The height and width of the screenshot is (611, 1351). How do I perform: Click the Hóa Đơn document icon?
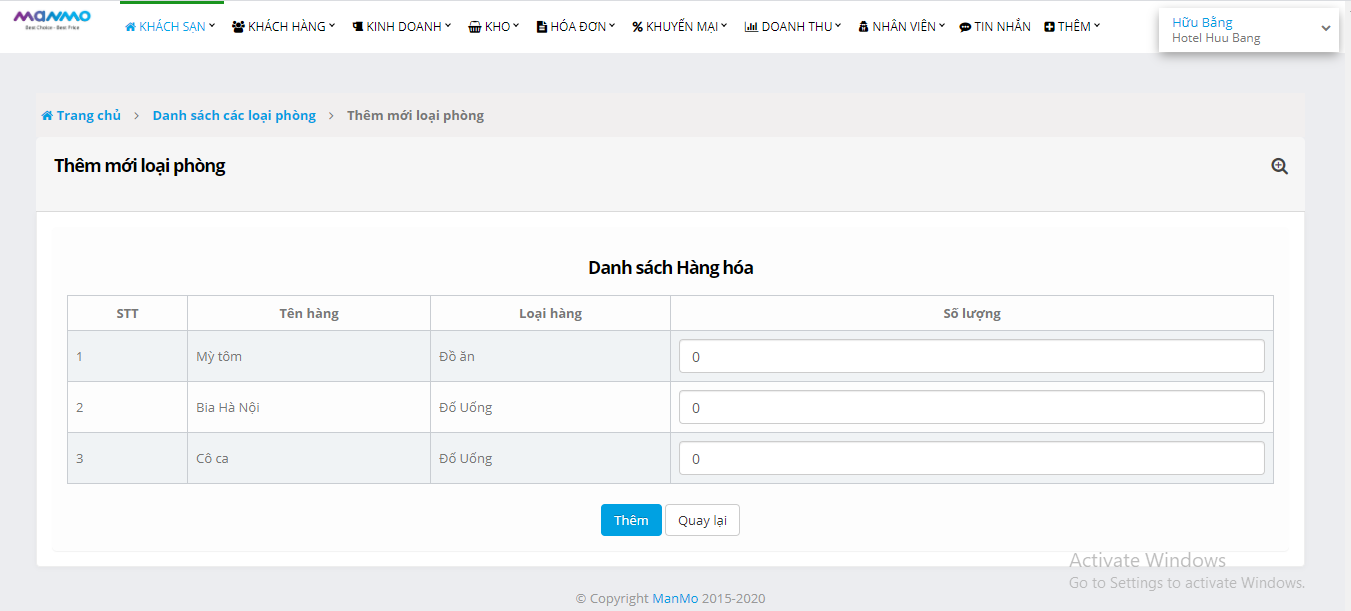541,27
